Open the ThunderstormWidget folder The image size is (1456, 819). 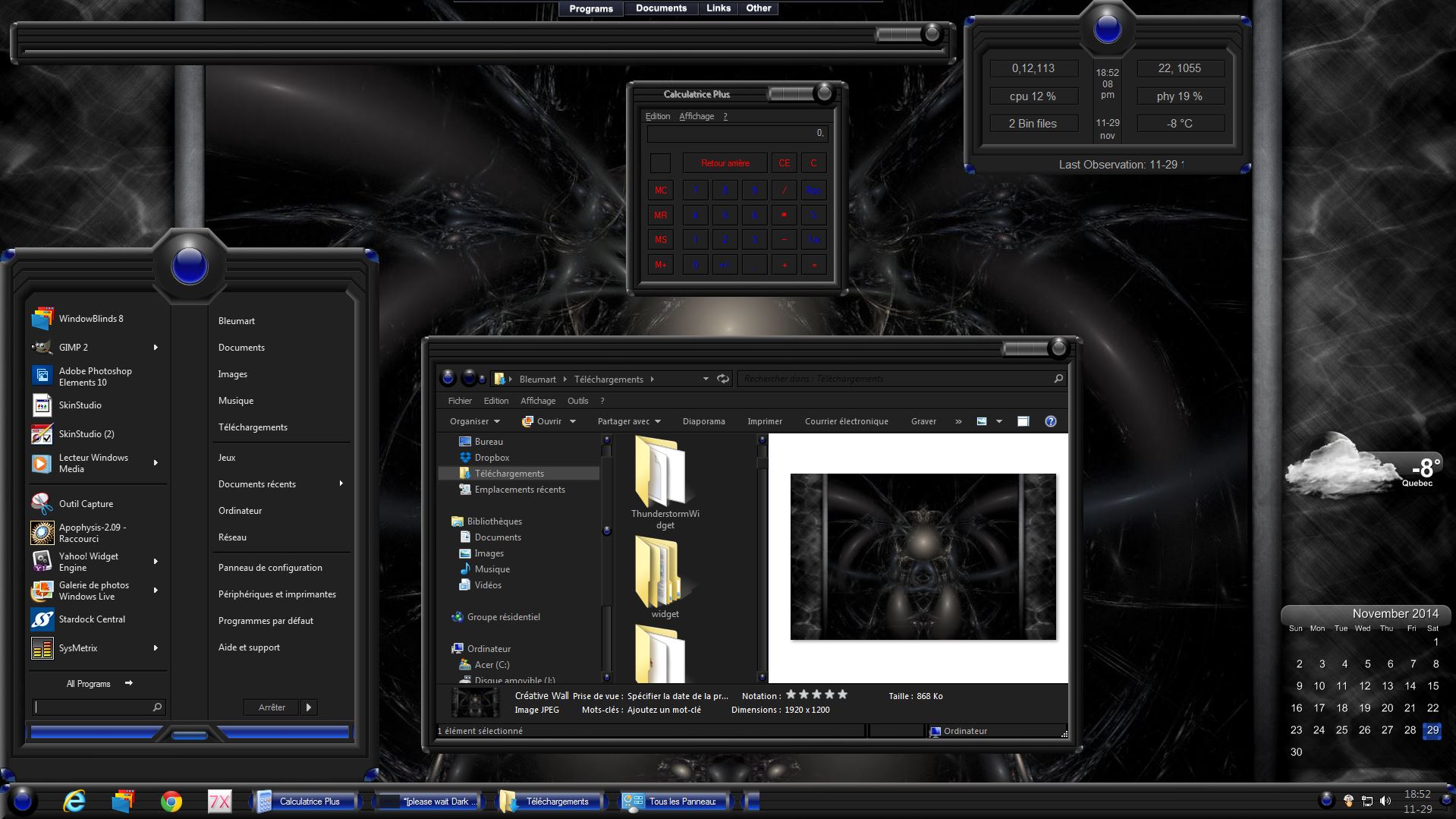pos(665,483)
